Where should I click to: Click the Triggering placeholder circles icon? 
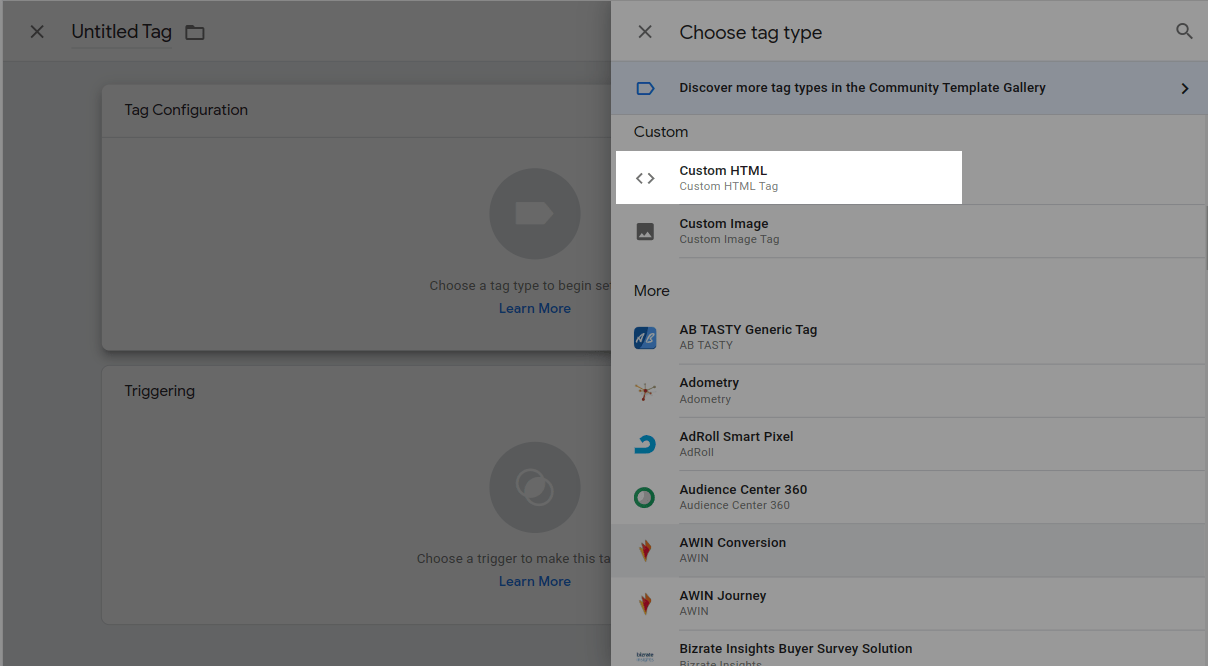pos(534,487)
